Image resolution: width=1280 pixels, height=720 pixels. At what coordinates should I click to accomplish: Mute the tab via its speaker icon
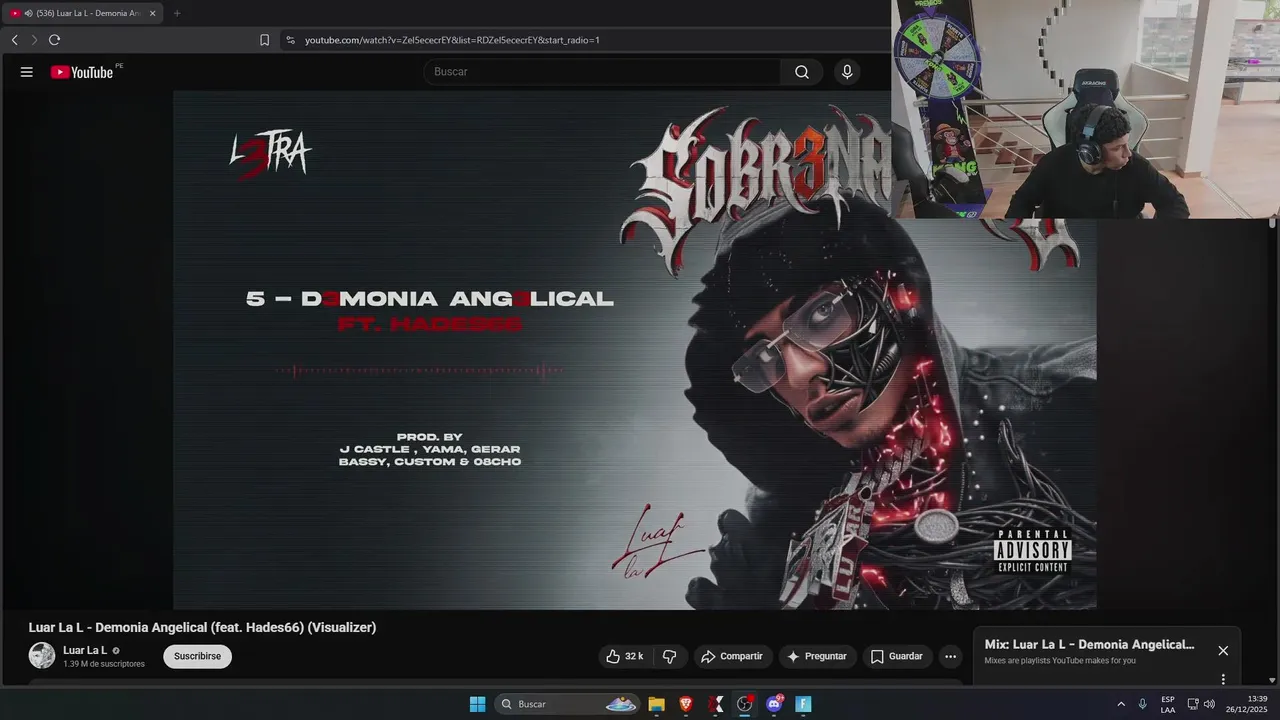28,13
